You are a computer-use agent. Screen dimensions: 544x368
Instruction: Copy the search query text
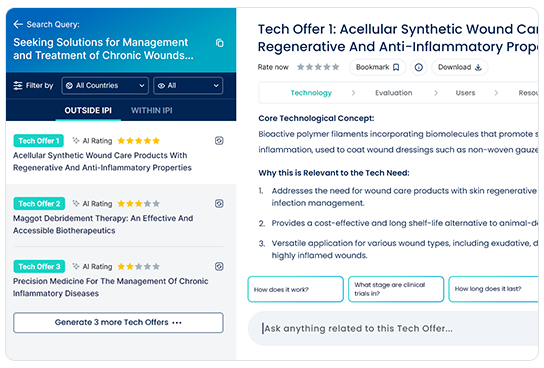click(219, 43)
